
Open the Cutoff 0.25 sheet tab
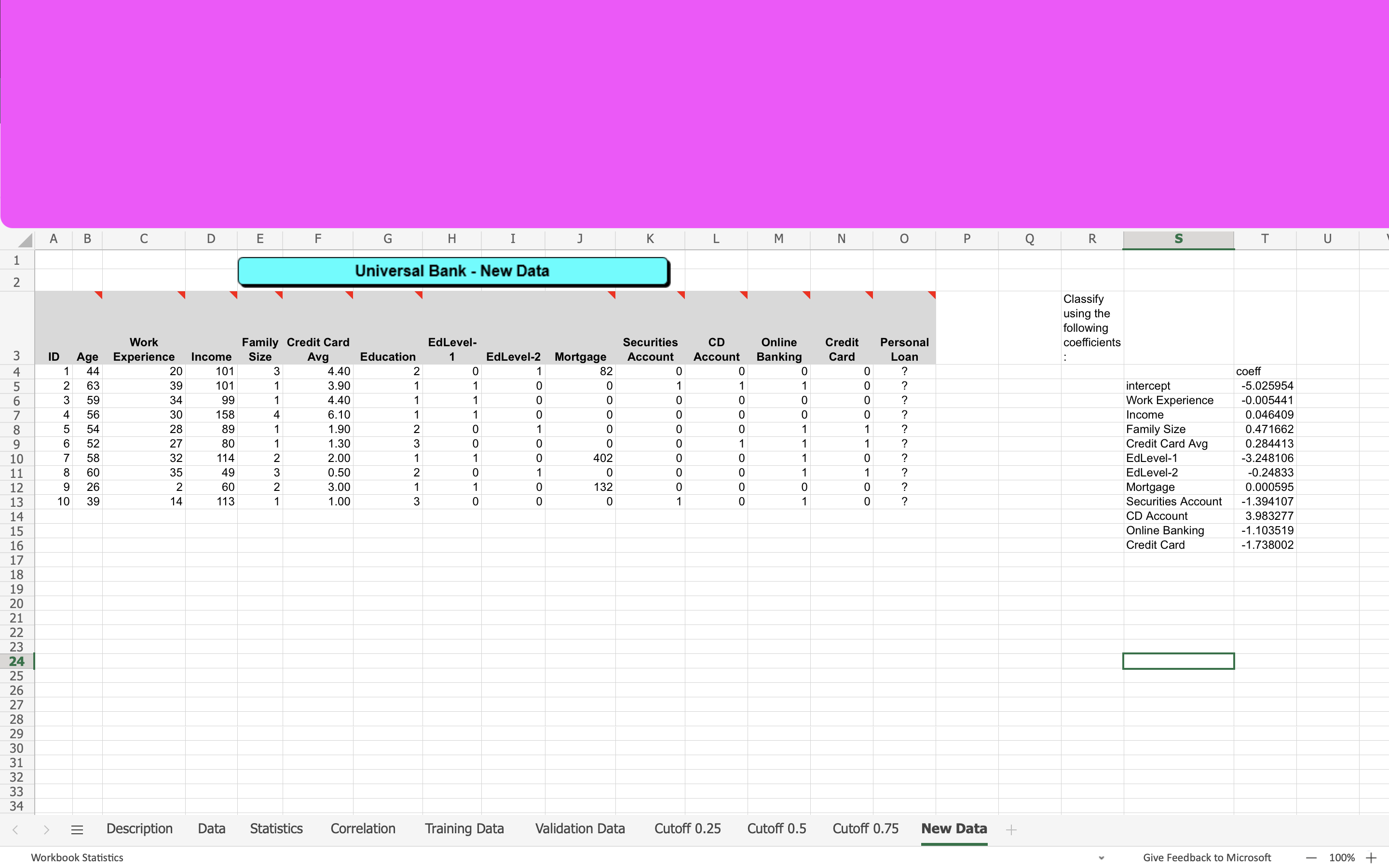click(687, 828)
